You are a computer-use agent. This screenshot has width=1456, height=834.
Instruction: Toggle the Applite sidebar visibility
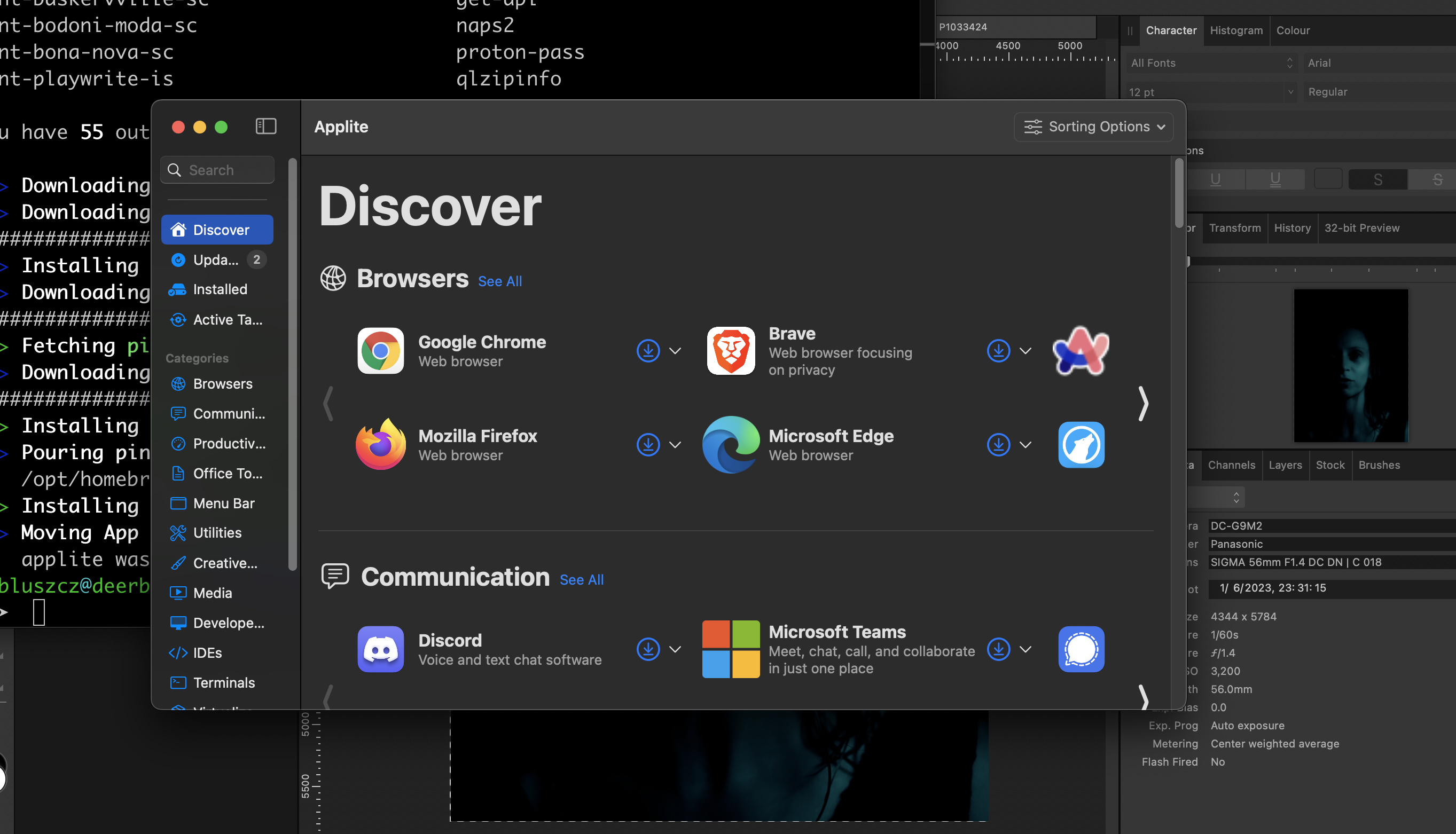coord(266,126)
